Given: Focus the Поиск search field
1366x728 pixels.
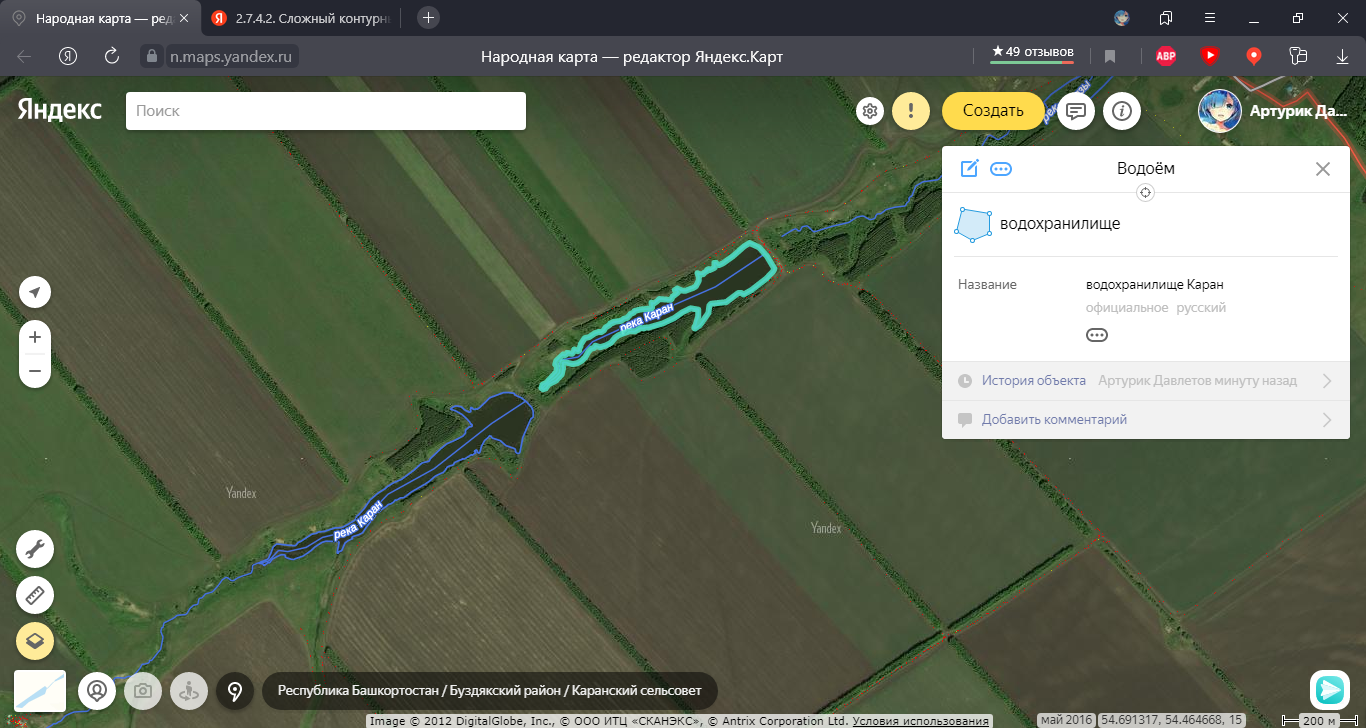Looking at the screenshot, I should coord(326,111).
